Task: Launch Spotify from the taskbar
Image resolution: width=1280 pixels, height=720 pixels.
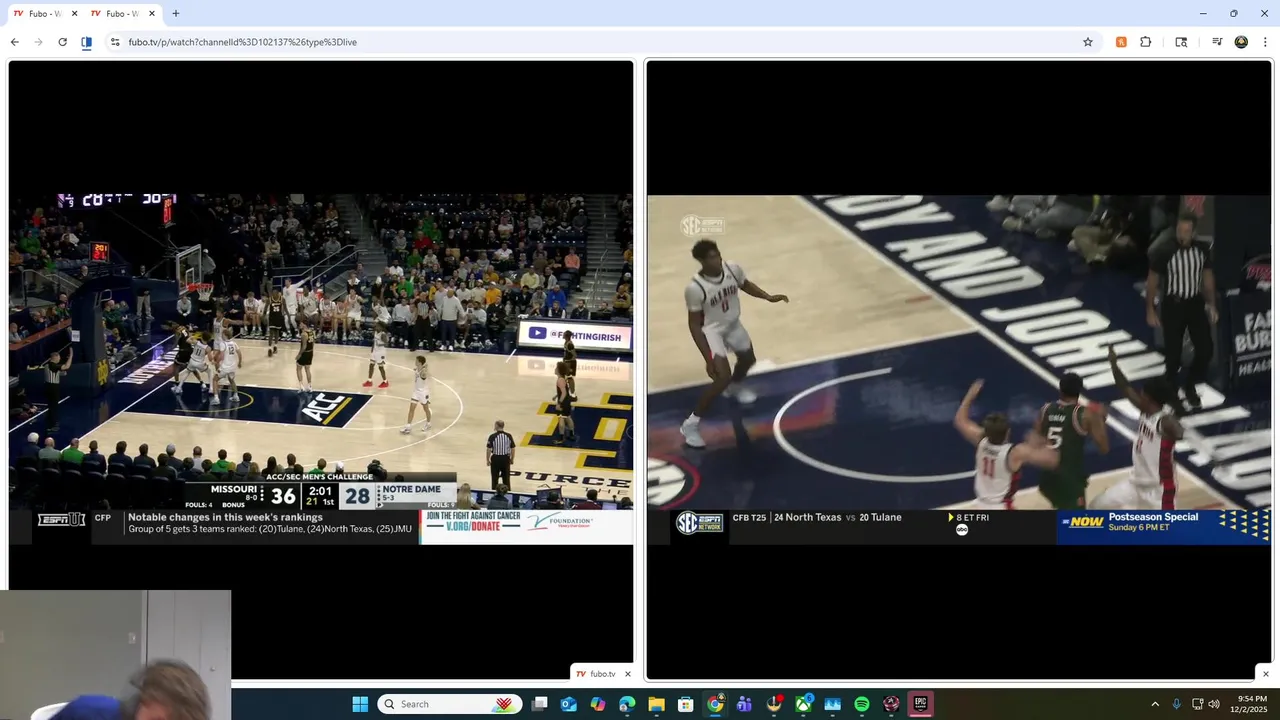Action: point(861,704)
